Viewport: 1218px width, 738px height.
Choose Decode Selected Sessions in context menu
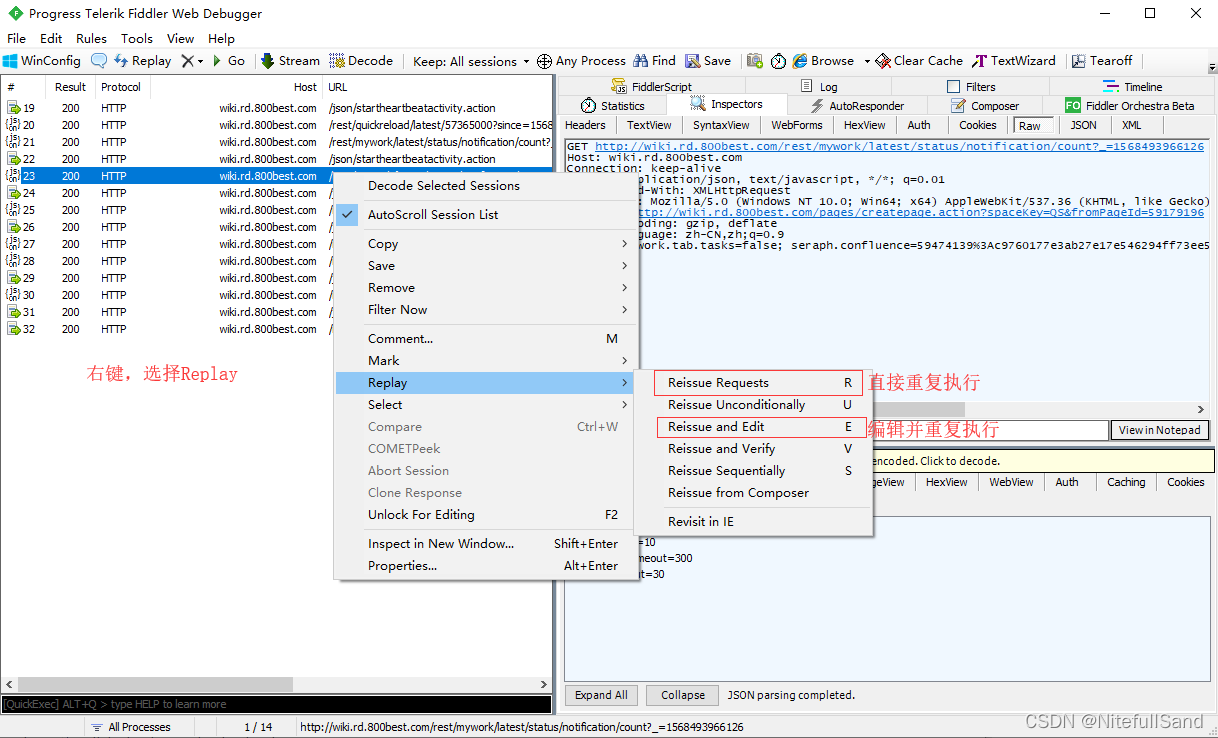[x=485, y=186]
